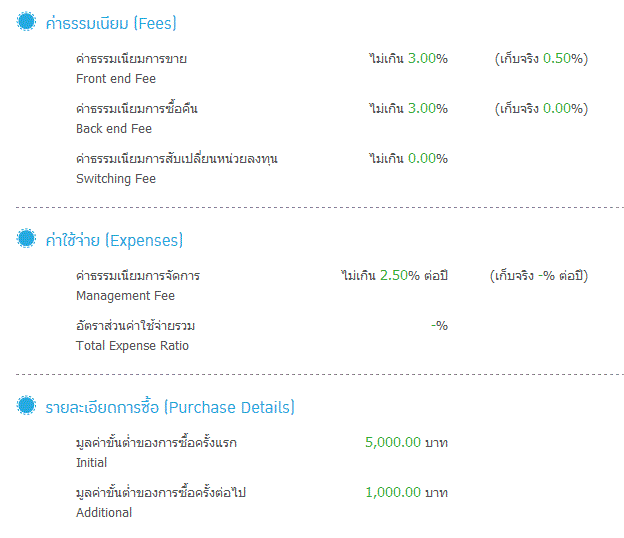The image size is (624, 538).
Task: Click the 5,000.00 baht initial minimum amount
Action: [x=406, y=442]
